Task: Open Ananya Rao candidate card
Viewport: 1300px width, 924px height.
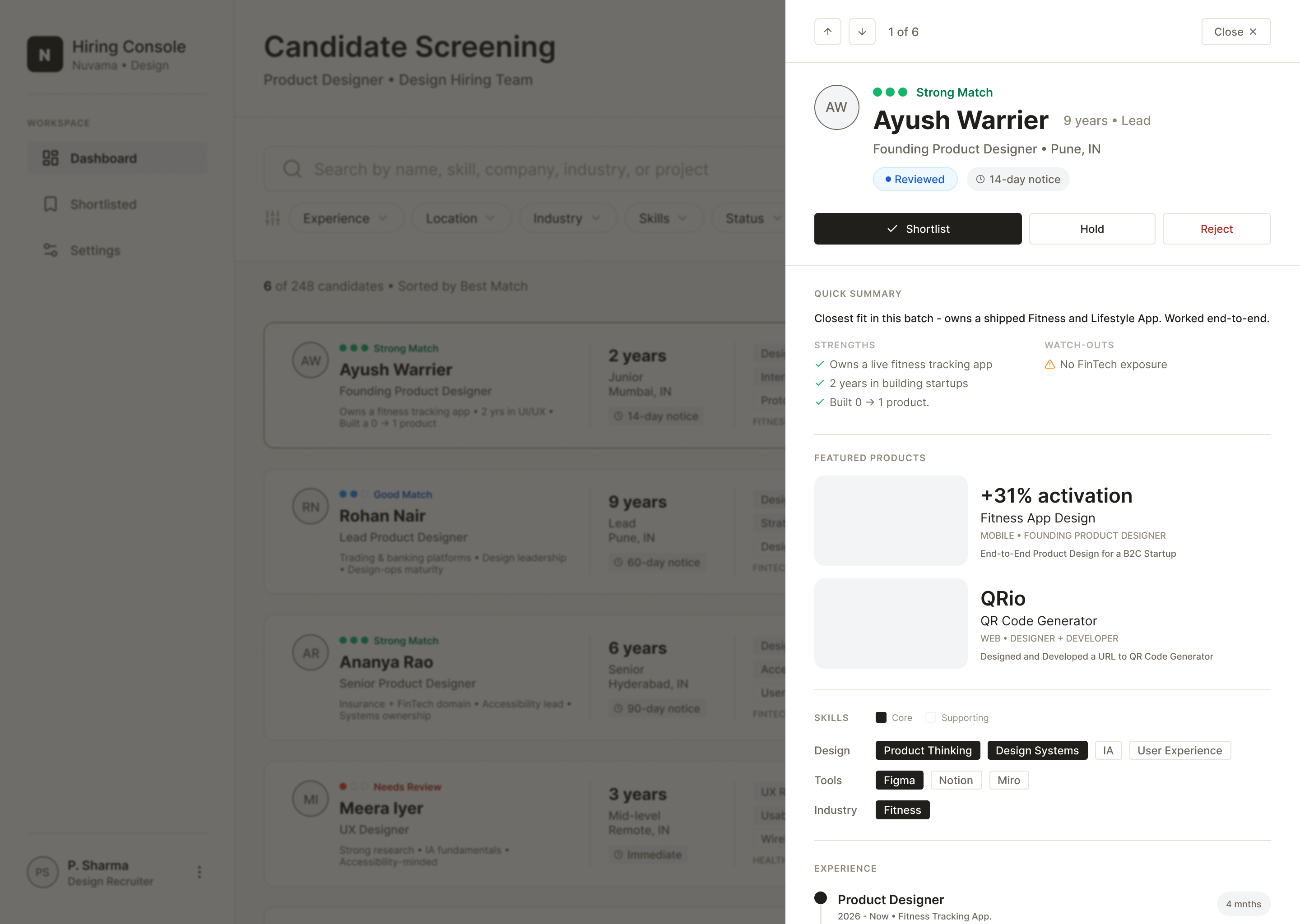Action: point(524,678)
